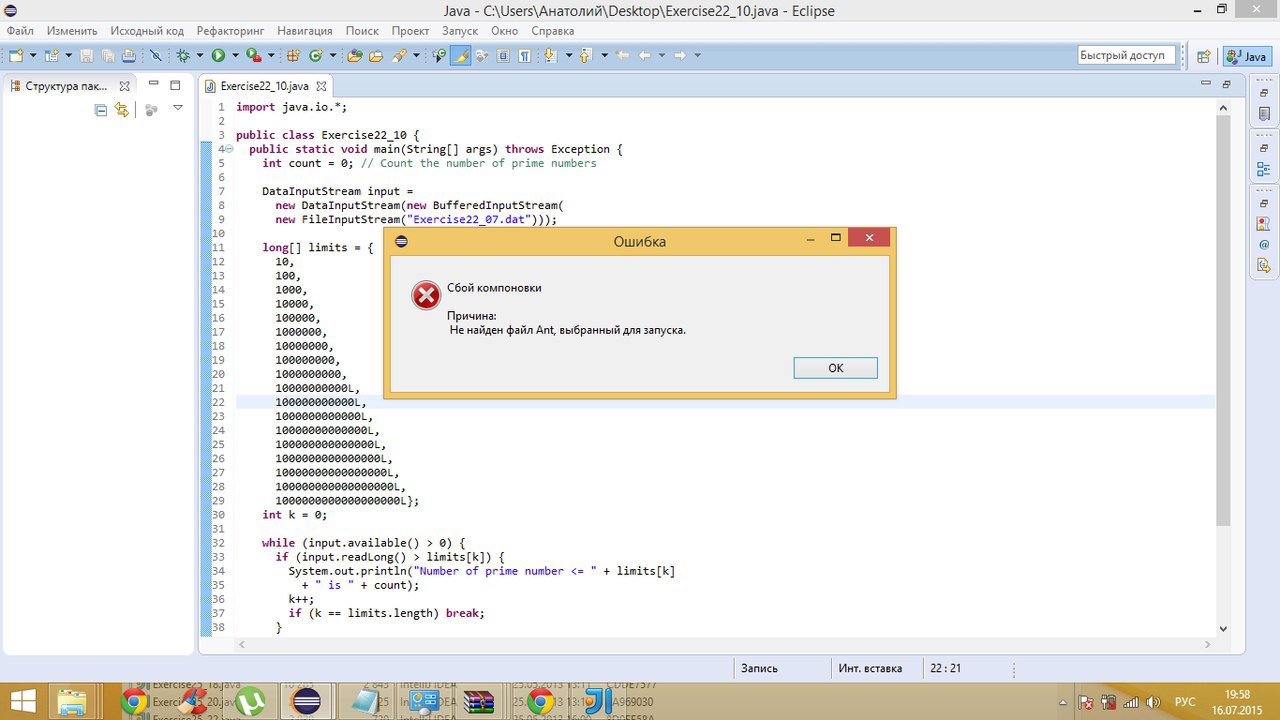Open the Debug dropdown arrow
This screenshot has height=720, width=1280.
[x=200, y=56]
